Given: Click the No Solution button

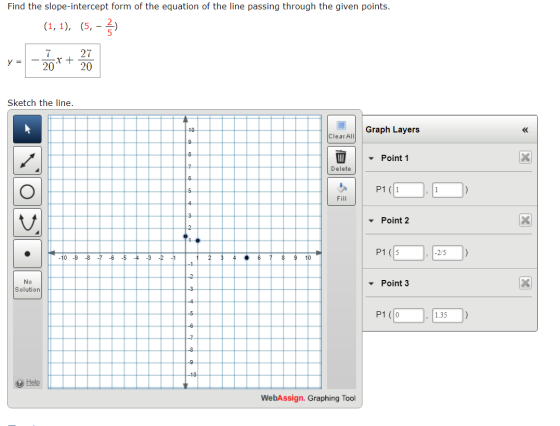Looking at the screenshot, I should (x=28, y=285).
